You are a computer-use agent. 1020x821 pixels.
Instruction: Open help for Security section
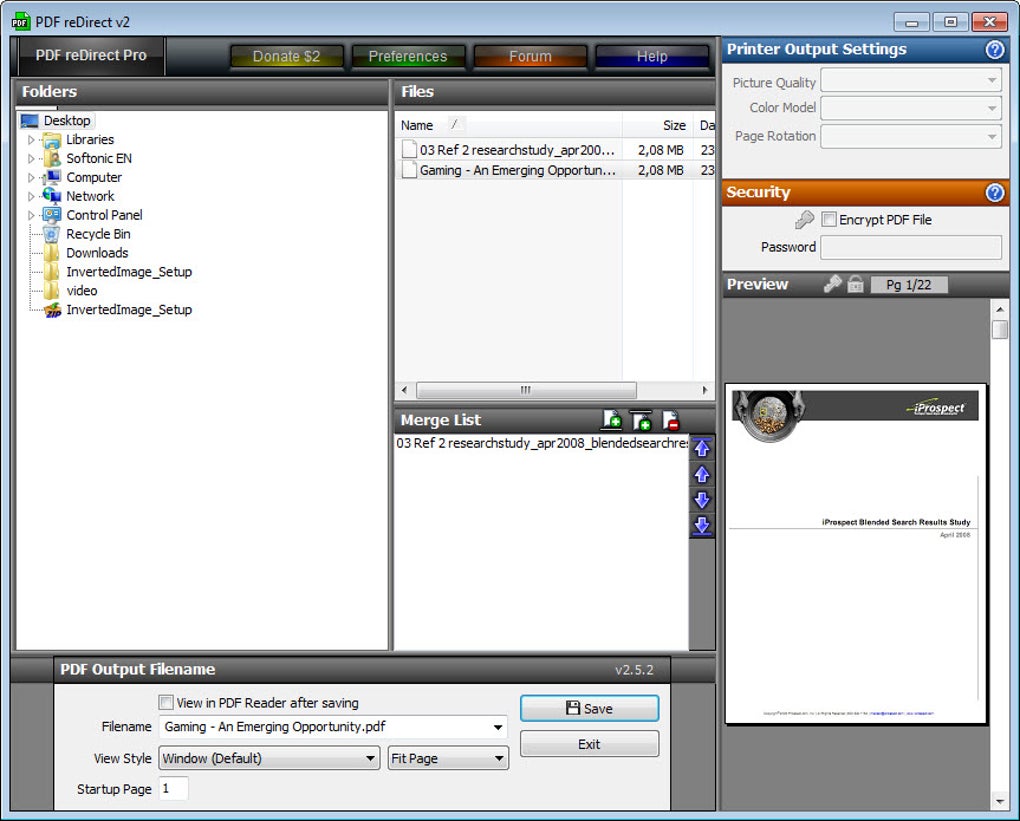(x=994, y=193)
